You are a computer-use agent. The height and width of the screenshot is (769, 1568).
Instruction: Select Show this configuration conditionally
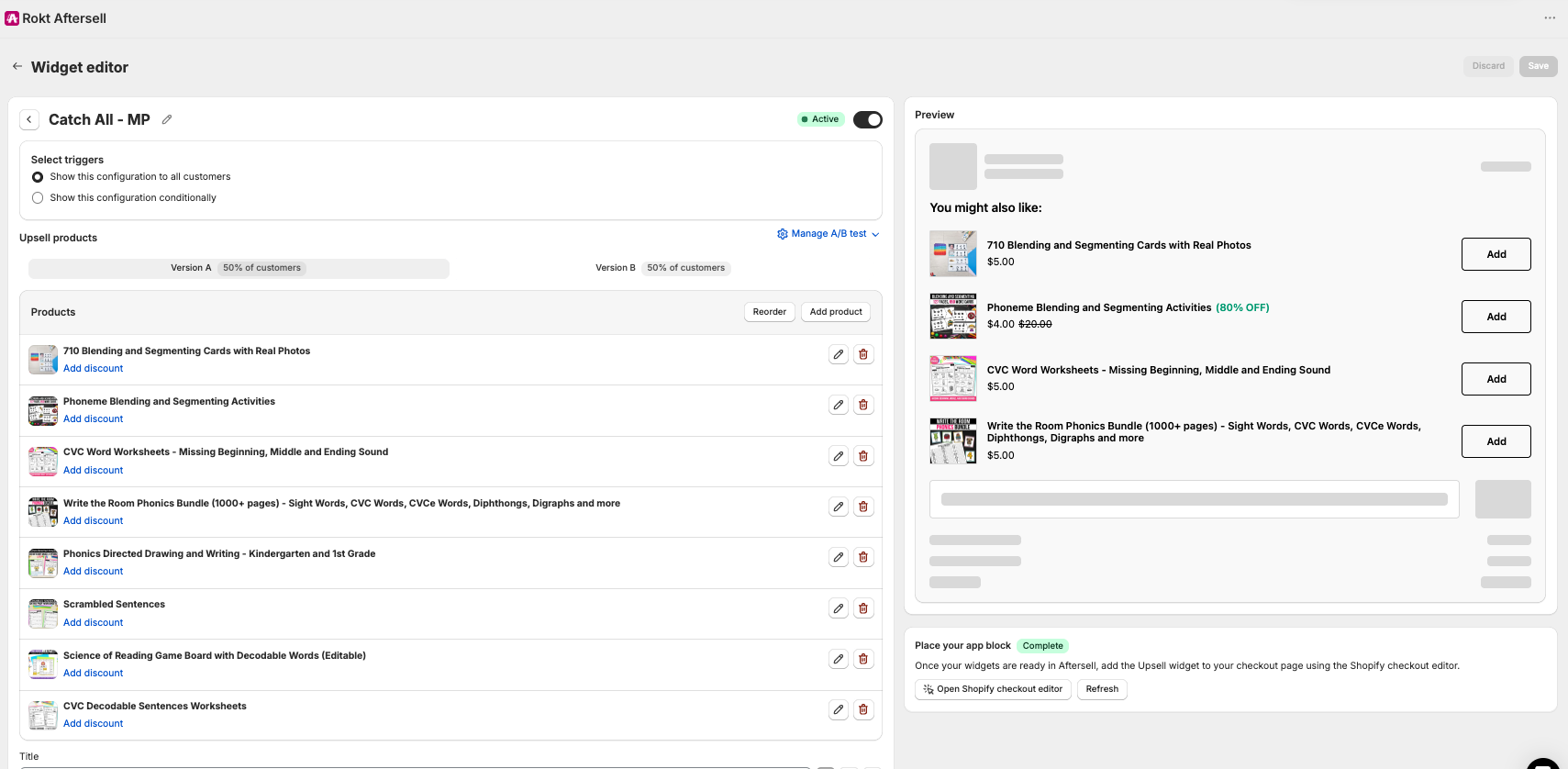click(x=38, y=198)
